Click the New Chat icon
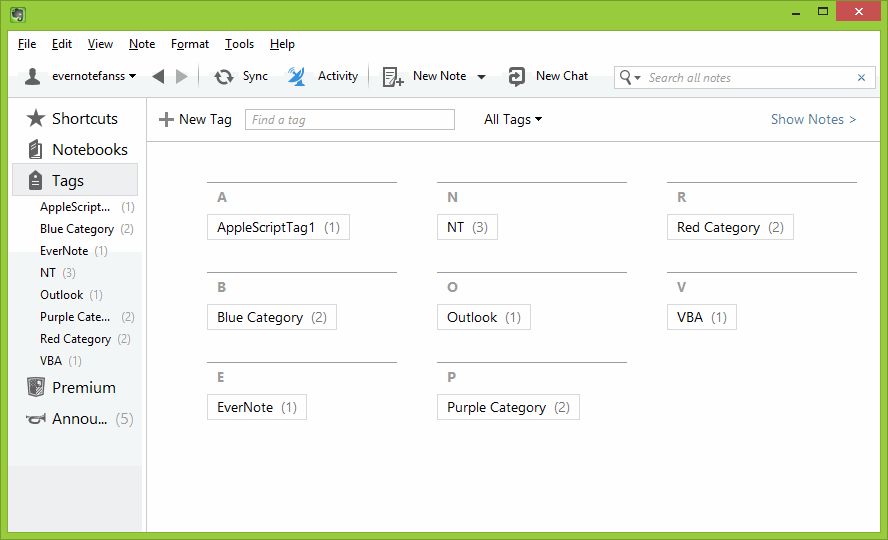 click(516, 76)
